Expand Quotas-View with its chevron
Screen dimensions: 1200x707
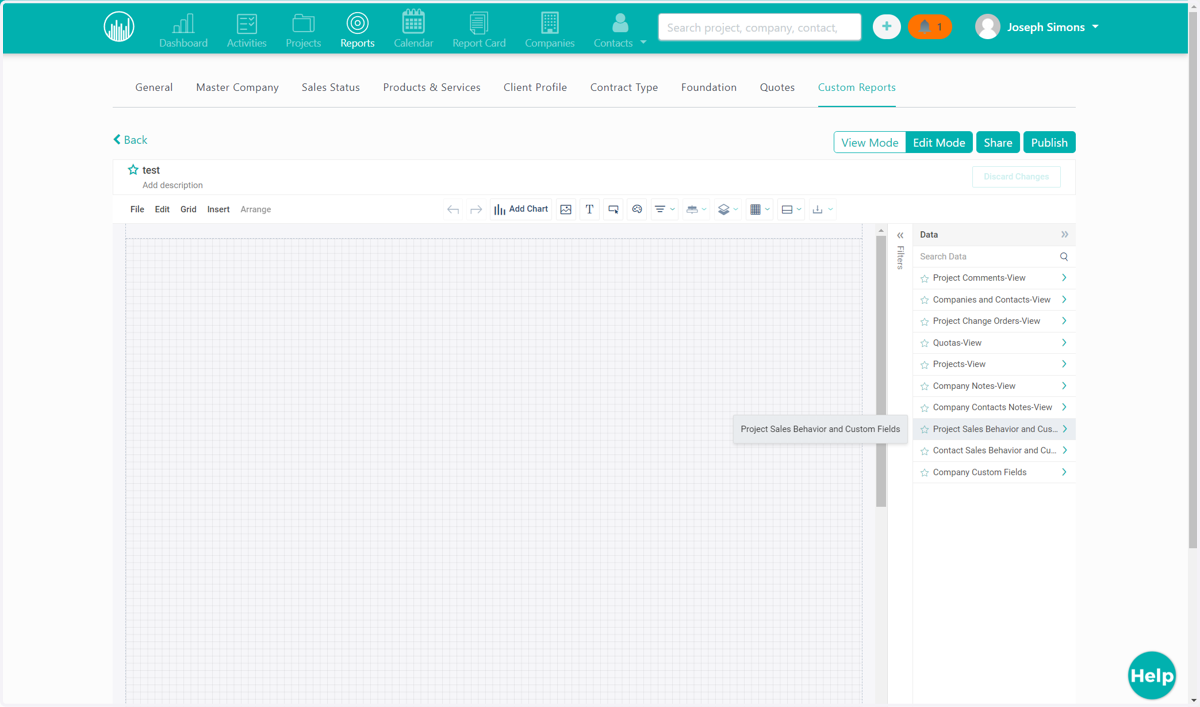[x=1064, y=343]
